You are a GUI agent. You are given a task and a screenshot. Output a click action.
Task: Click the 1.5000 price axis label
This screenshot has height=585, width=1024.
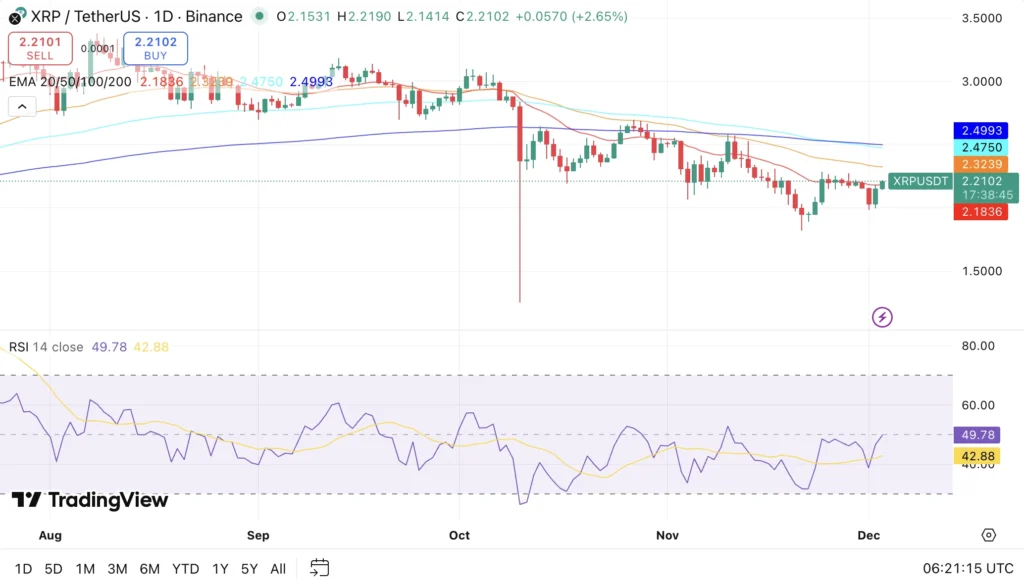click(x=982, y=271)
